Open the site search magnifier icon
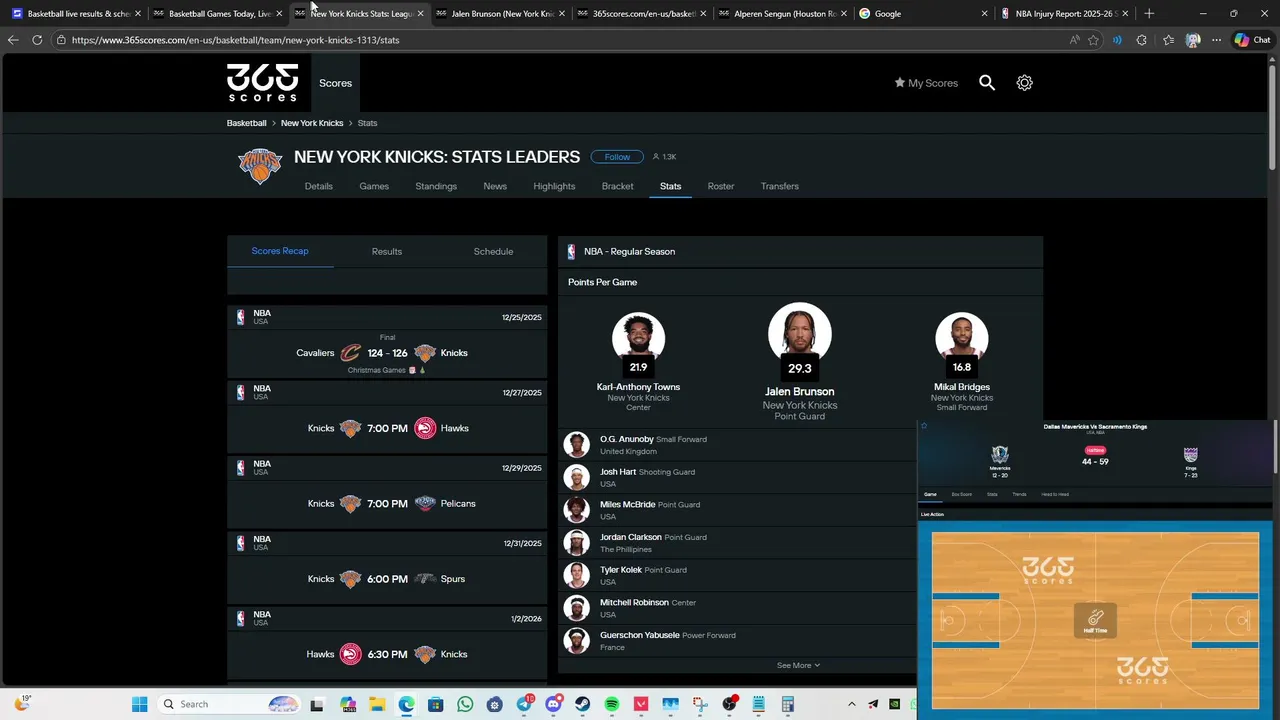Screen dimensions: 1280x720 [x=987, y=83]
